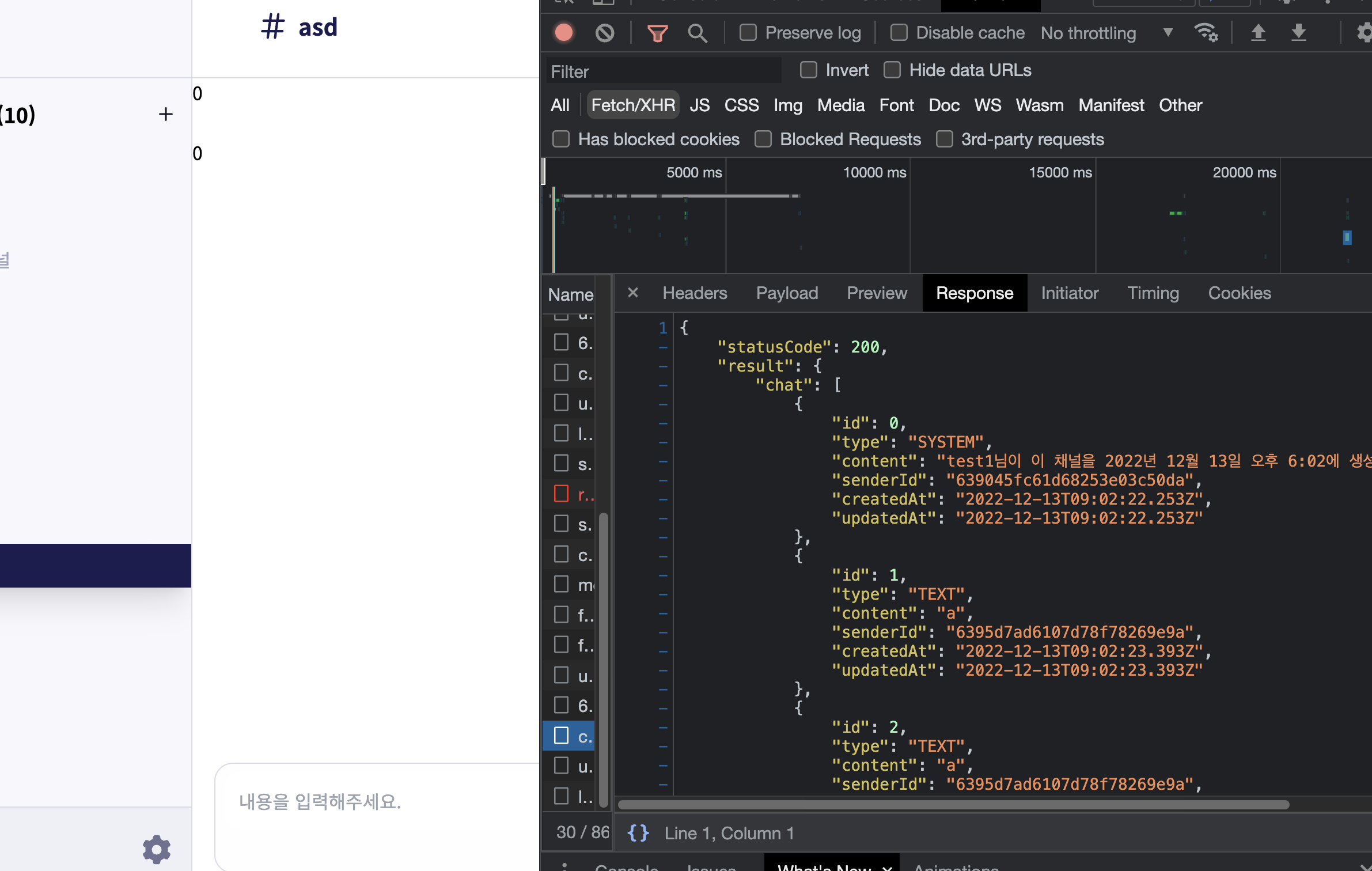This screenshot has width=1372, height=871.
Task: Select the Doc request filter
Action: coord(943,105)
